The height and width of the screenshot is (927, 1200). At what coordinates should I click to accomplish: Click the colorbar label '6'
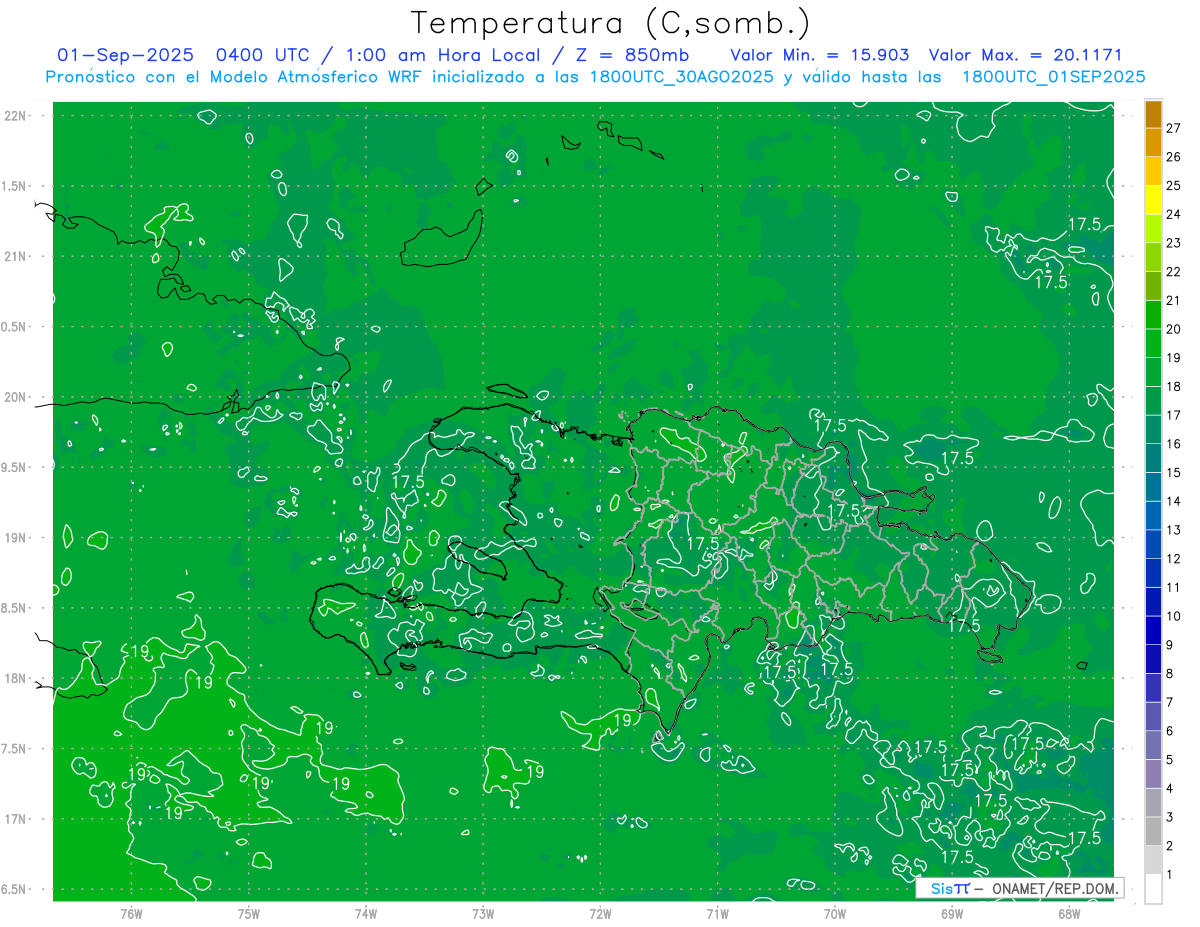(1170, 732)
